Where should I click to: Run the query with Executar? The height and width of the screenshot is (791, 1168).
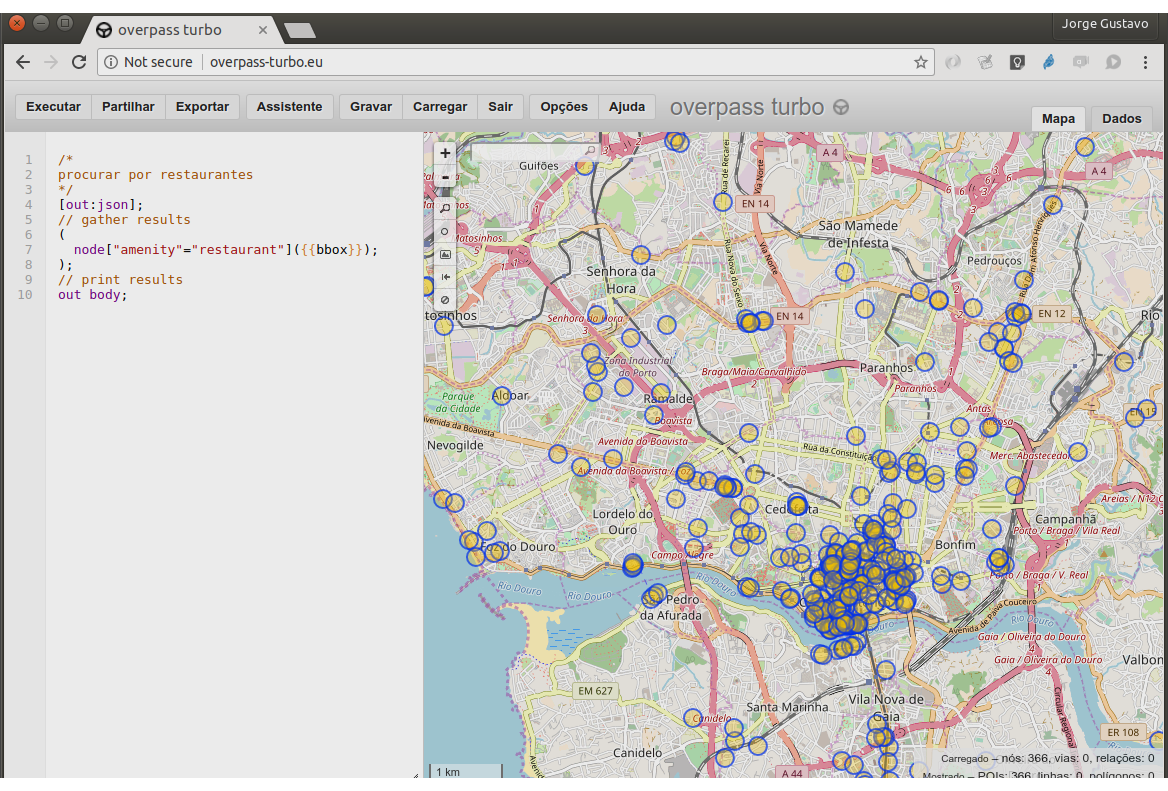click(53, 107)
